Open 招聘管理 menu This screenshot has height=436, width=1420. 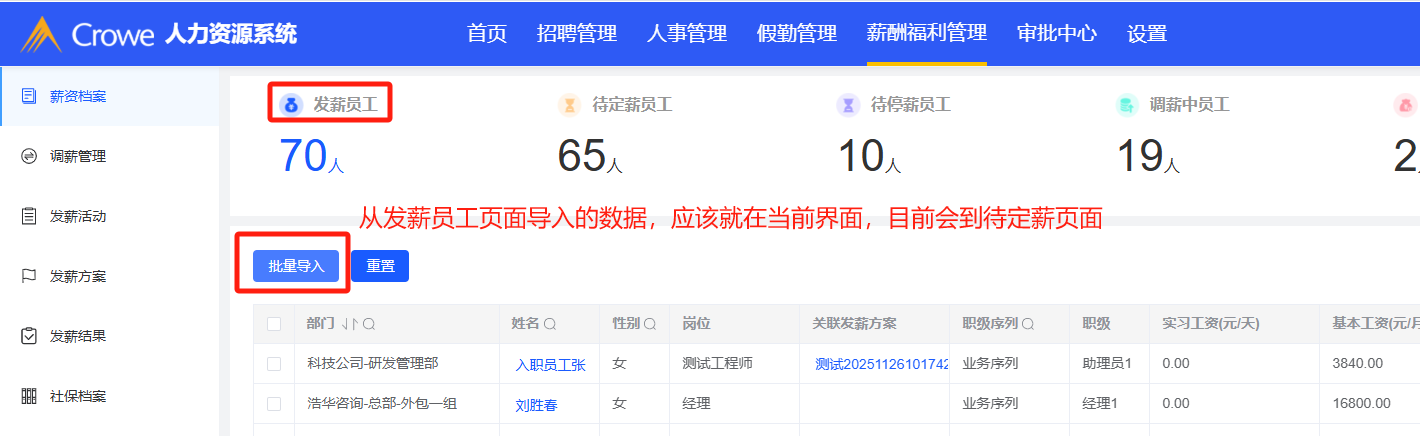(577, 33)
